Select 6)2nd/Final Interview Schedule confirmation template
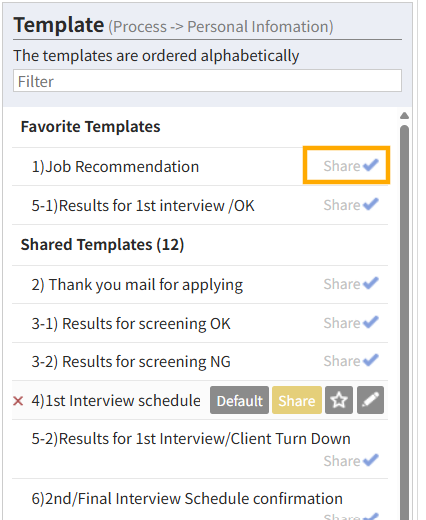This screenshot has width=426, height=520. [187, 499]
